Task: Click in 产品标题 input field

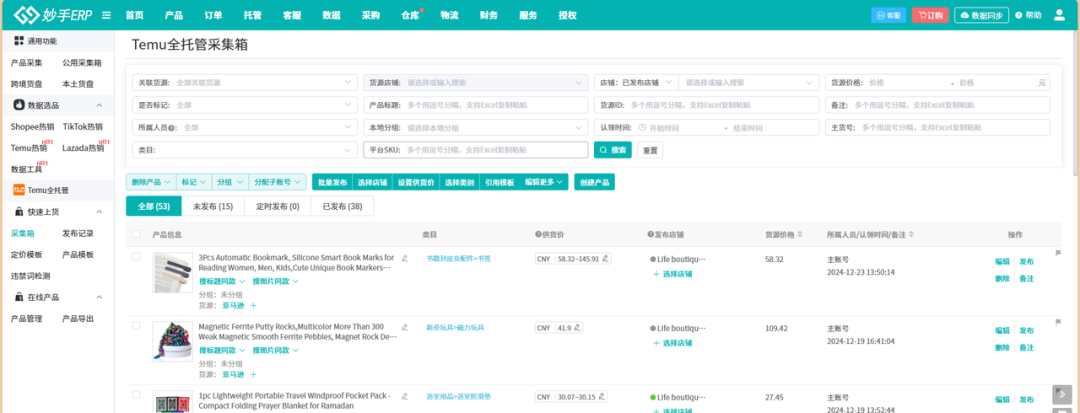Action: coord(475,105)
